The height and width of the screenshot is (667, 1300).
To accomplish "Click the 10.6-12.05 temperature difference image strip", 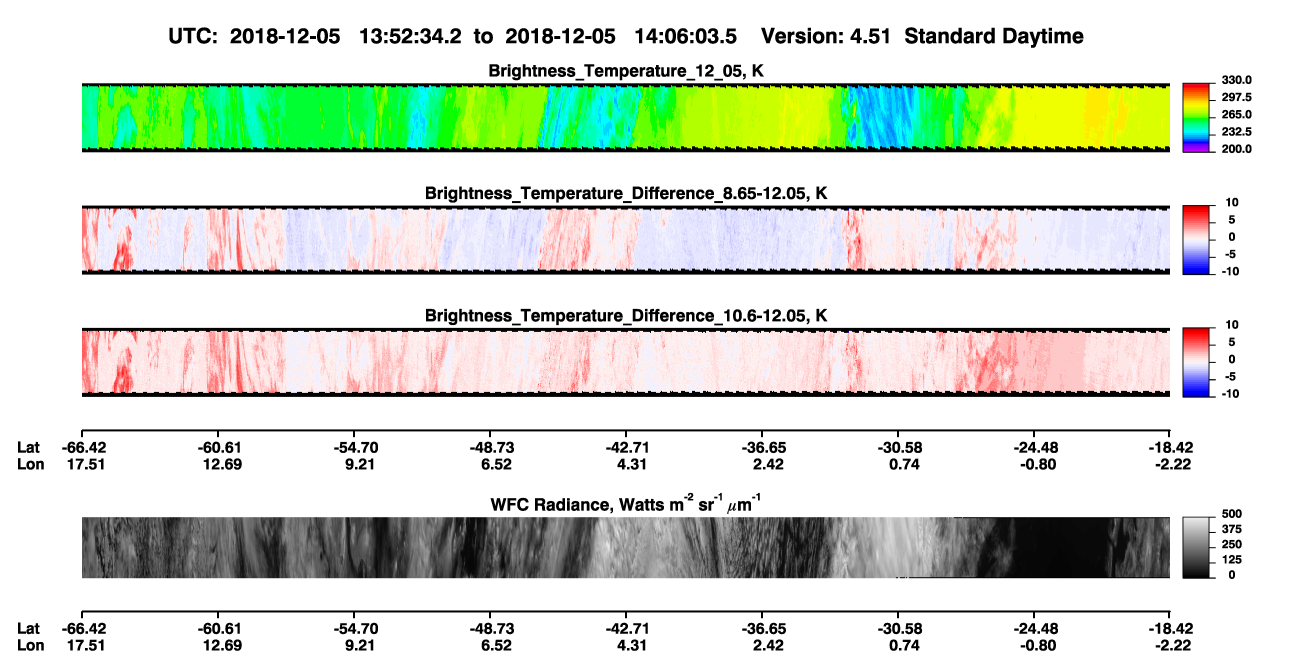I will (x=625, y=362).
